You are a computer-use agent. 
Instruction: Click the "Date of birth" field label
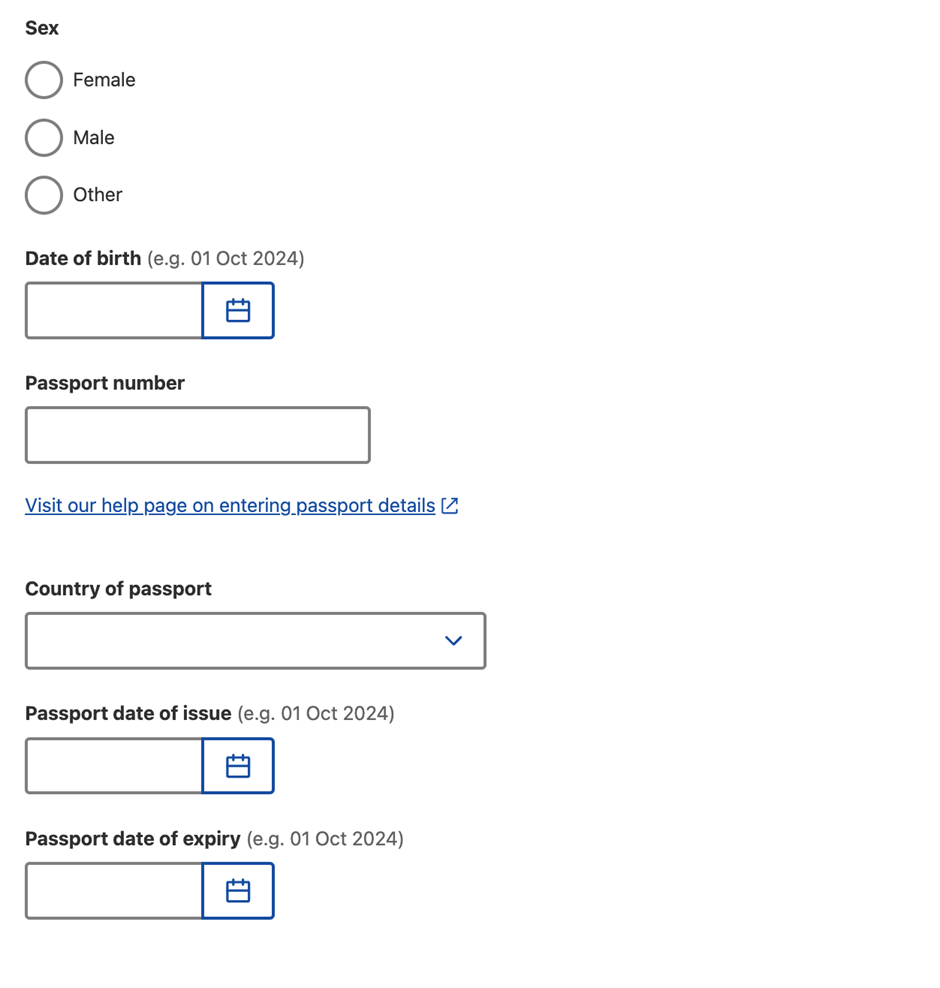pos(83,259)
